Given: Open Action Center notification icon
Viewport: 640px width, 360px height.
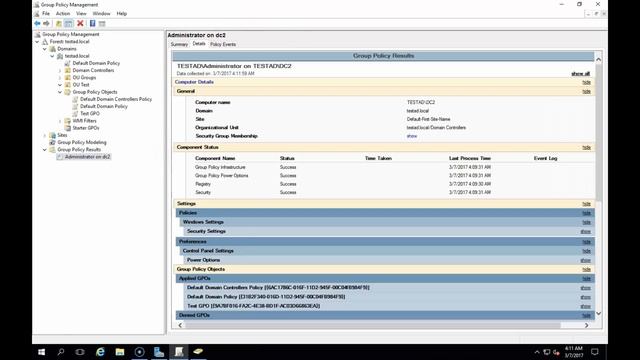Looking at the screenshot, I should pyautogui.click(x=595, y=352).
